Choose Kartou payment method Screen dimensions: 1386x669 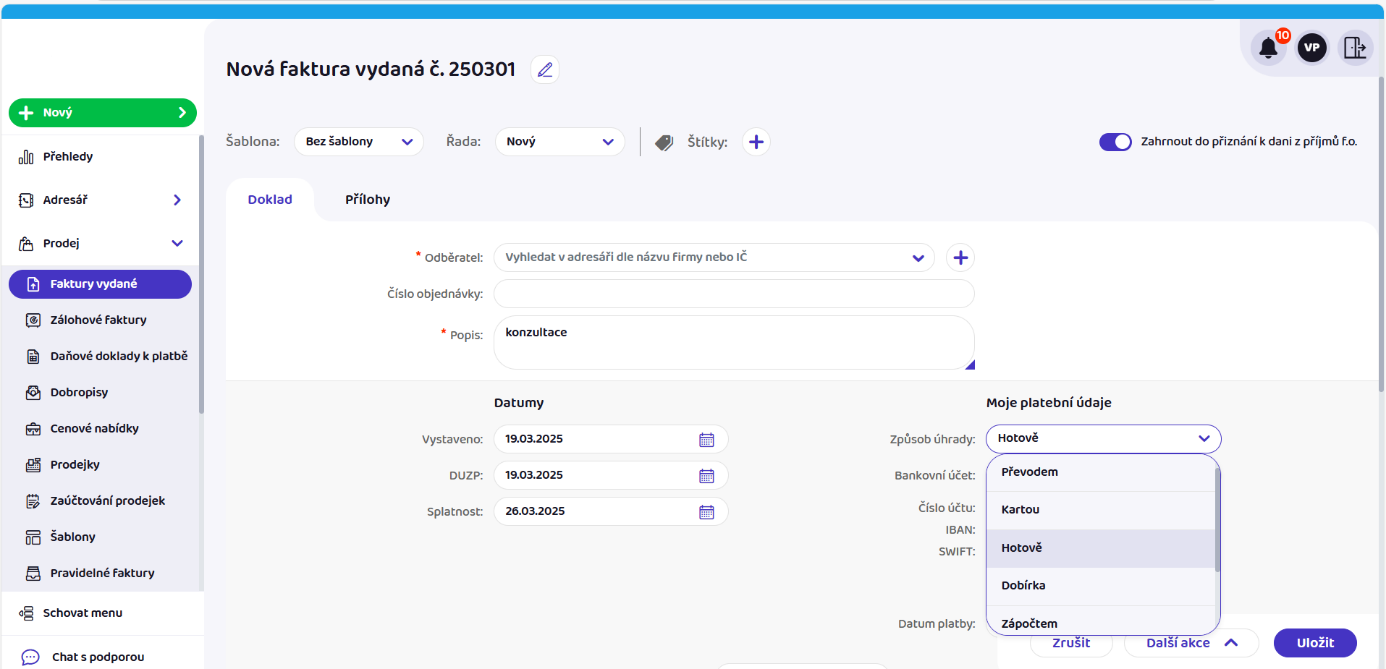click(x=1101, y=510)
